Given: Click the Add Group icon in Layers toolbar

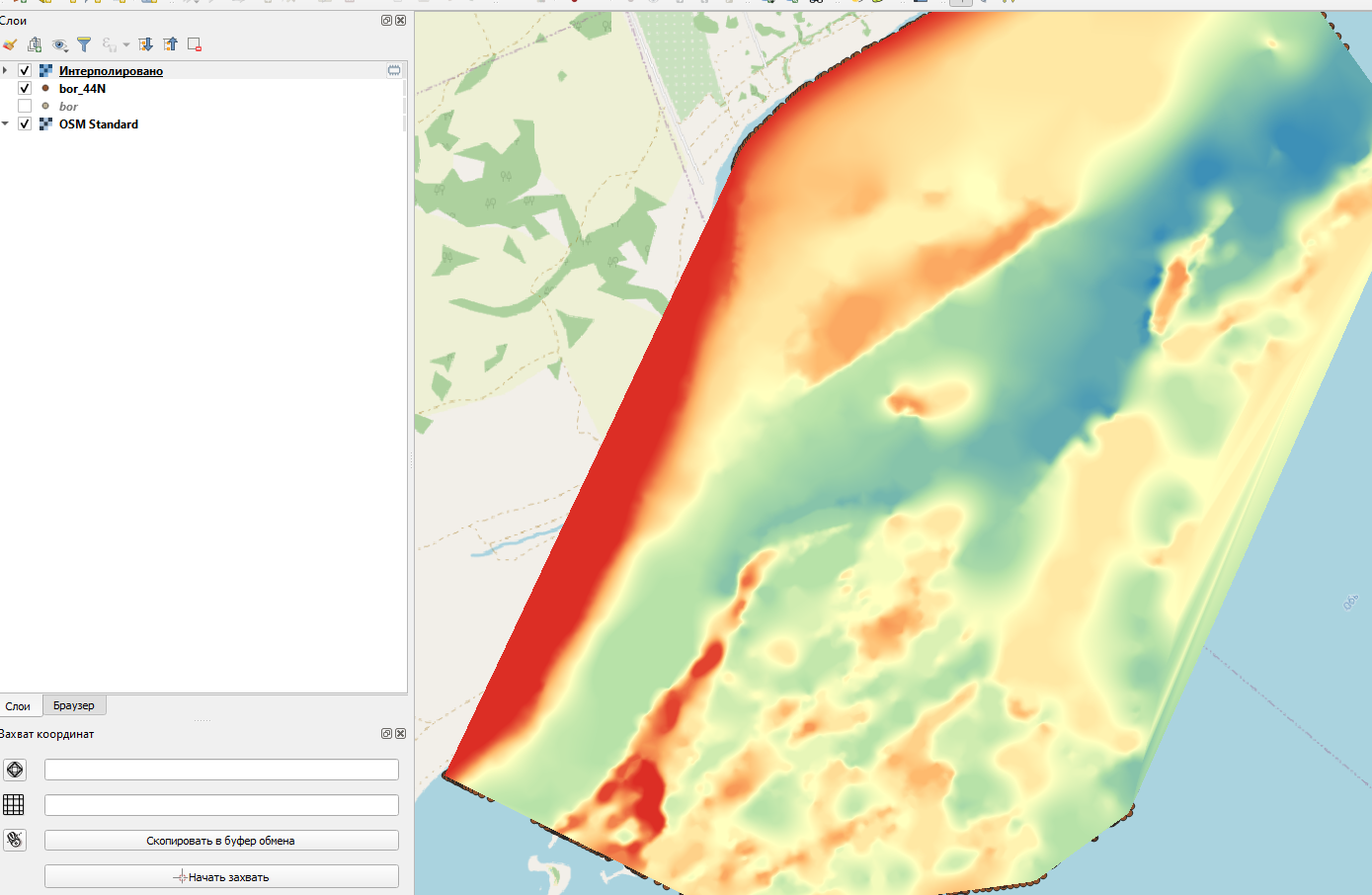Looking at the screenshot, I should point(35,44).
